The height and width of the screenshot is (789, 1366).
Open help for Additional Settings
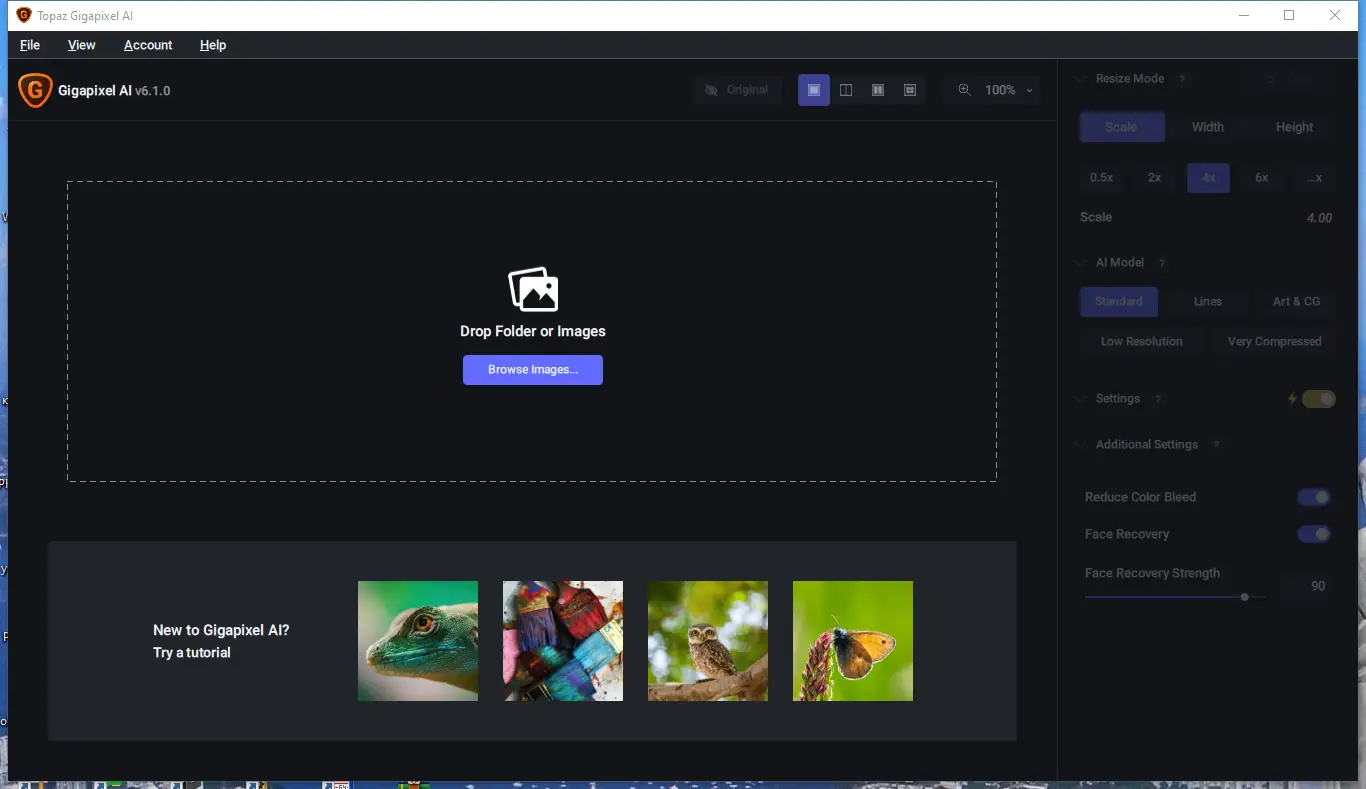[x=1216, y=445]
